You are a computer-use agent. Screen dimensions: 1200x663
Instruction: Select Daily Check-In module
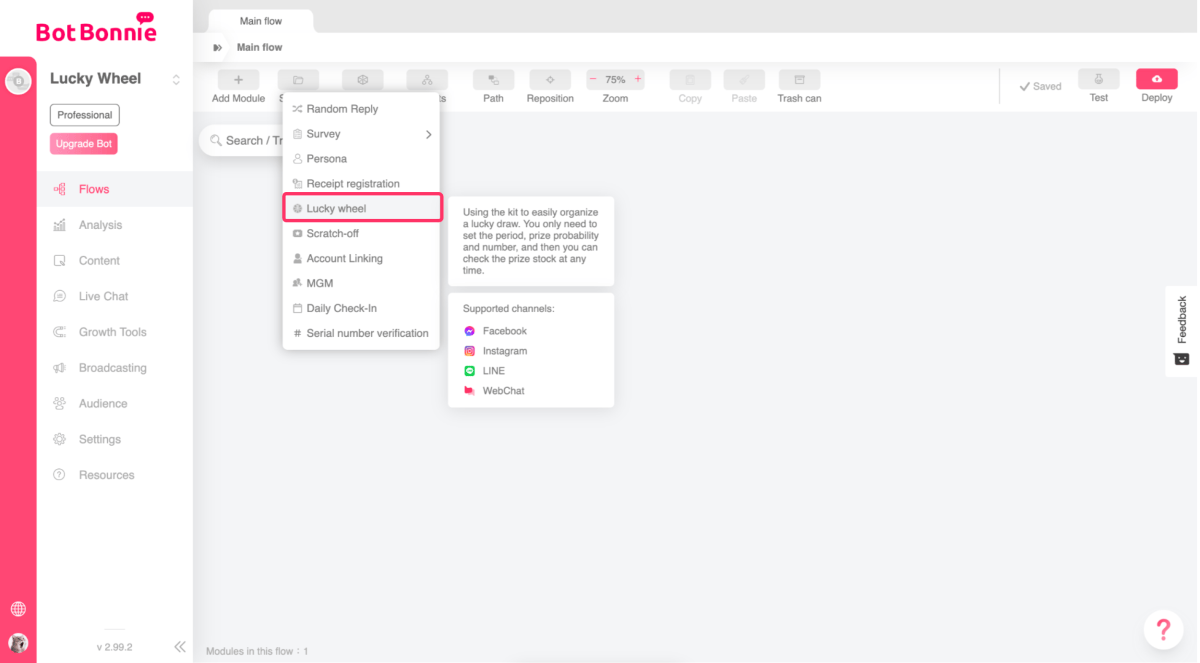(x=361, y=308)
